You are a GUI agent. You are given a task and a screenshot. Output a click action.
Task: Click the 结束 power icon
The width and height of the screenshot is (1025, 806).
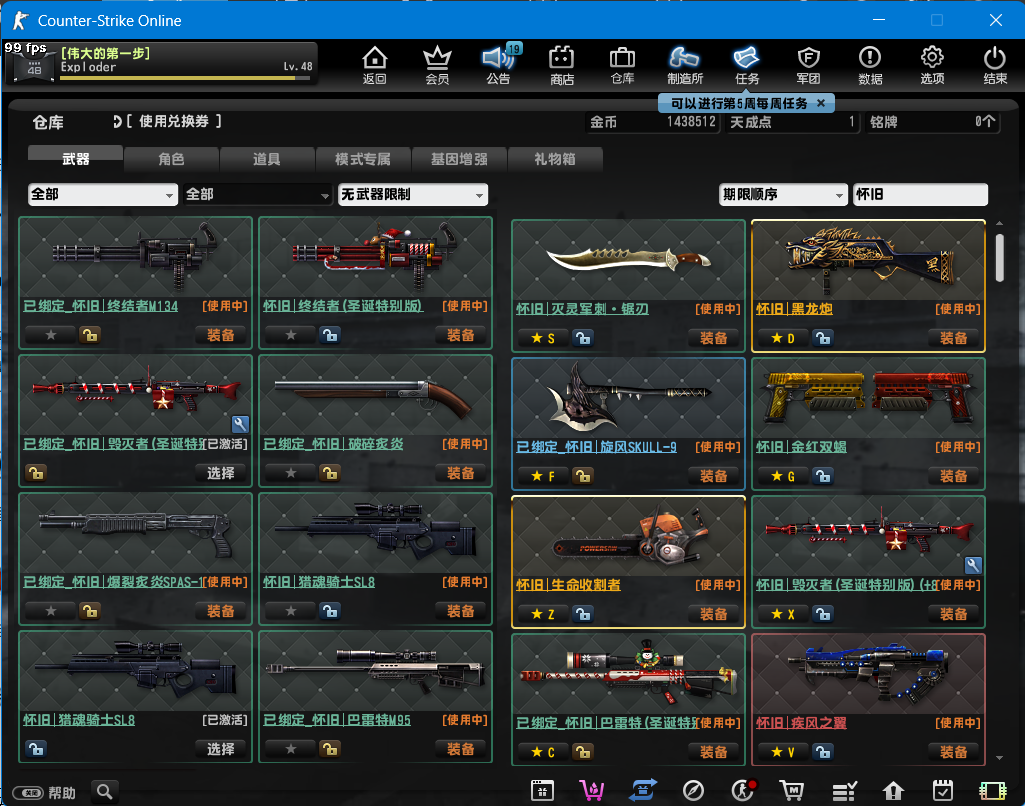995,65
